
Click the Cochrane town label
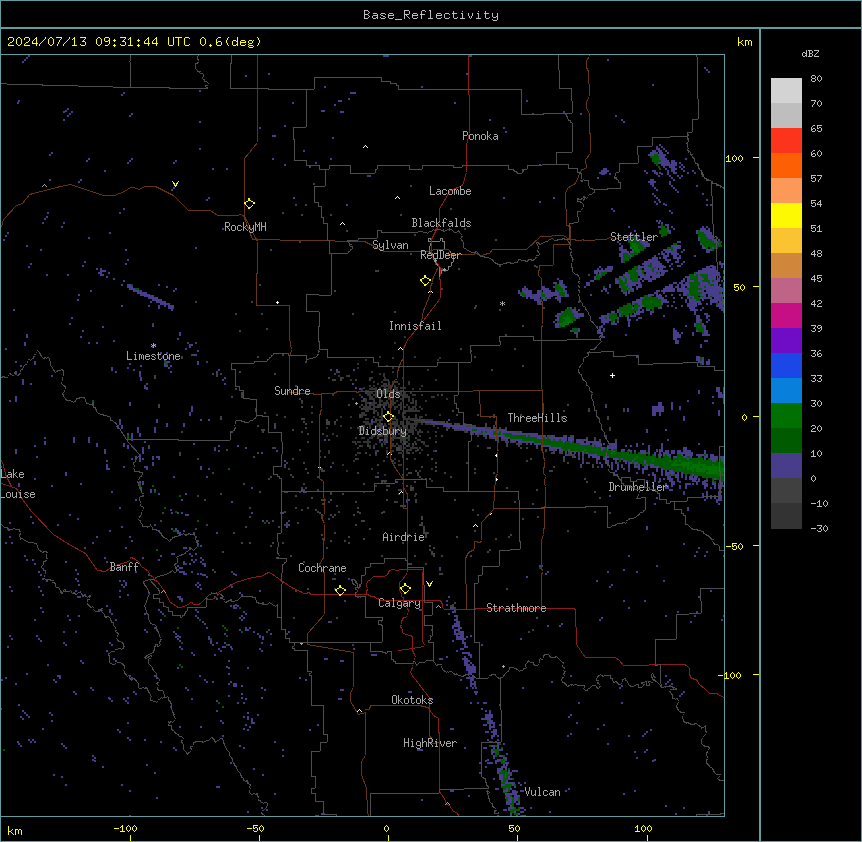[322, 568]
